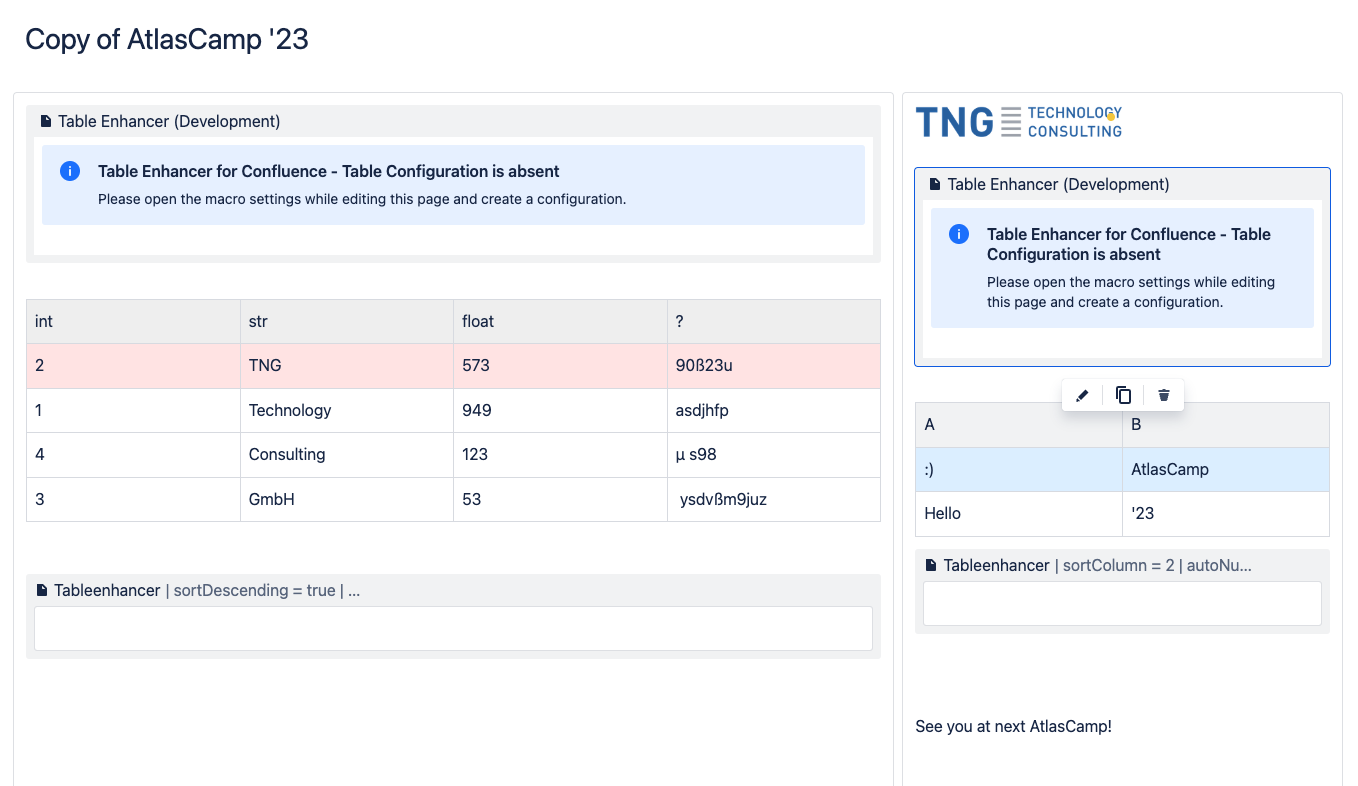The width and height of the screenshot is (1358, 786).
Task: Click the copy macro icon in floating toolbar
Action: pos(1123,395)
